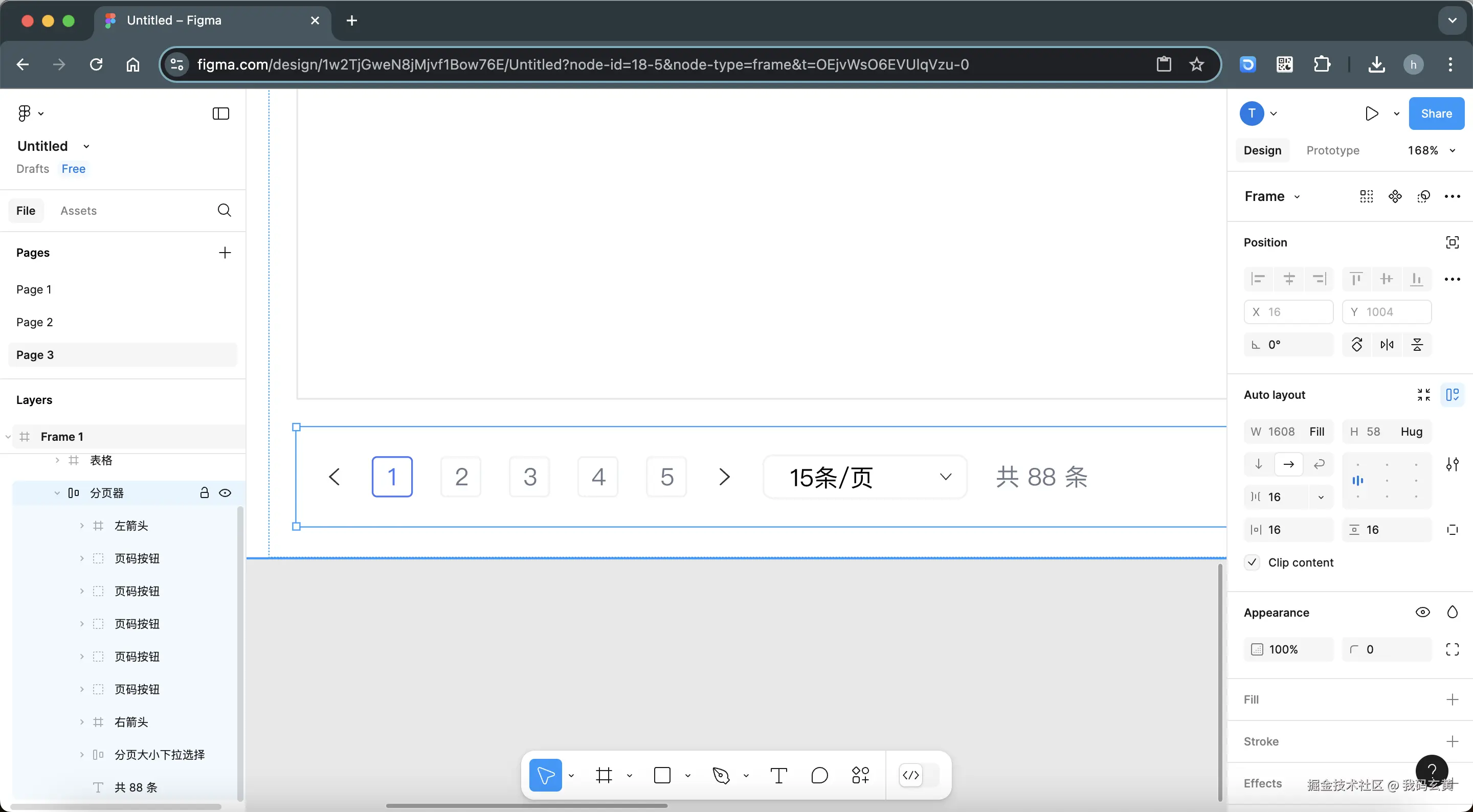This screenshot has height=812, width=1473.
Task: Switch to the Prototype tab
Action: (x=1332, y=150)
